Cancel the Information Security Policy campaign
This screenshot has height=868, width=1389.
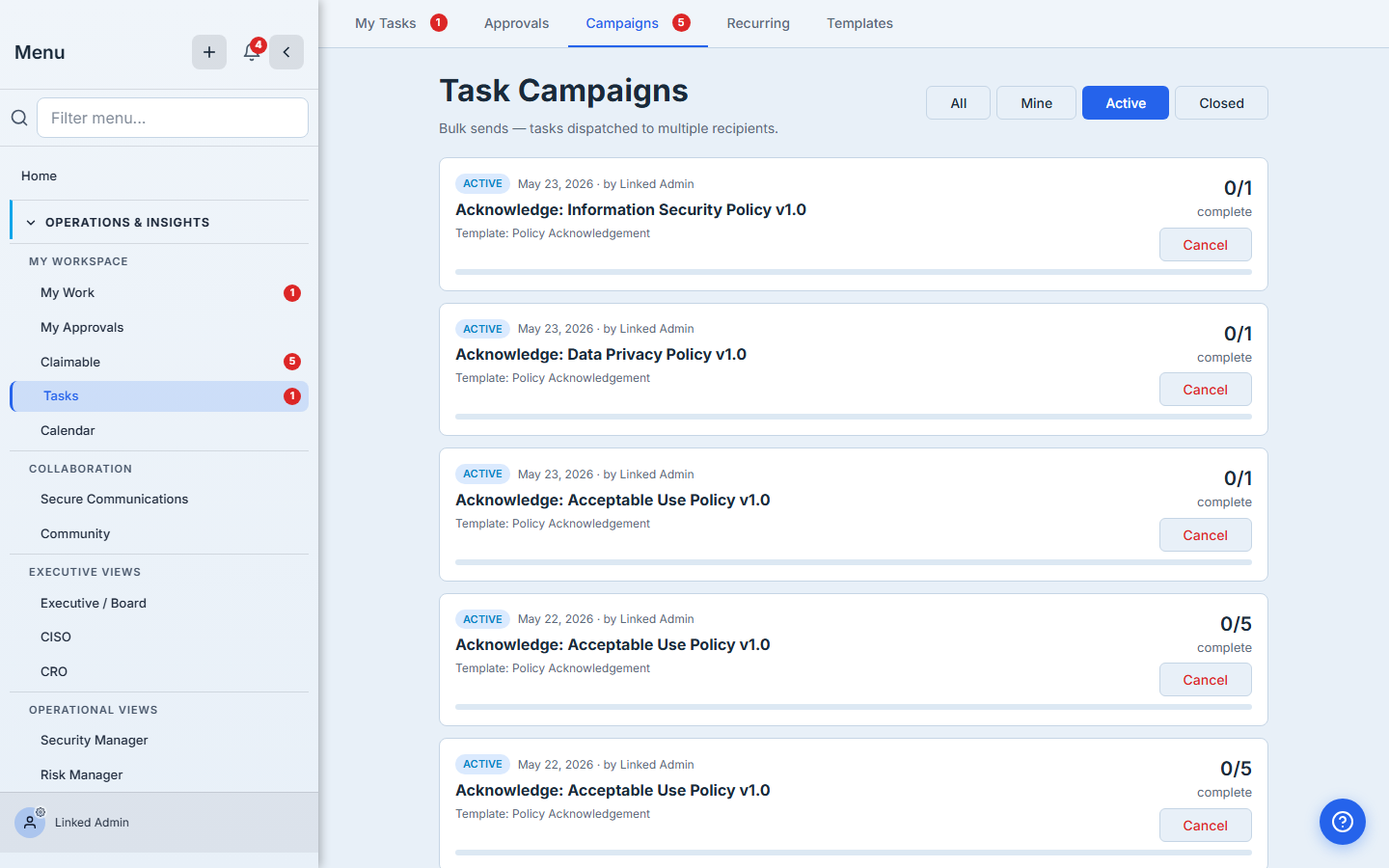click(x=1206, y=245)
